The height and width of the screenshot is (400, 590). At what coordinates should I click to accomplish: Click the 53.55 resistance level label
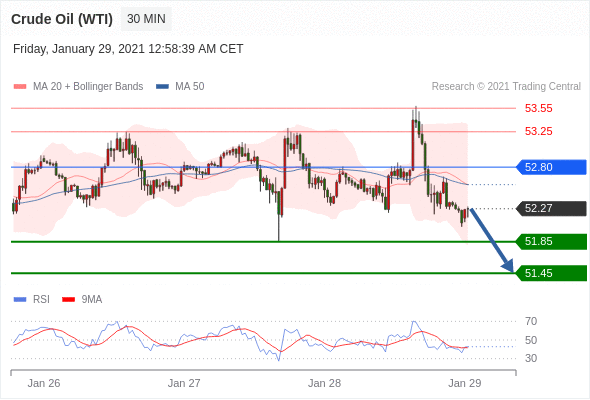click(538, 108)
